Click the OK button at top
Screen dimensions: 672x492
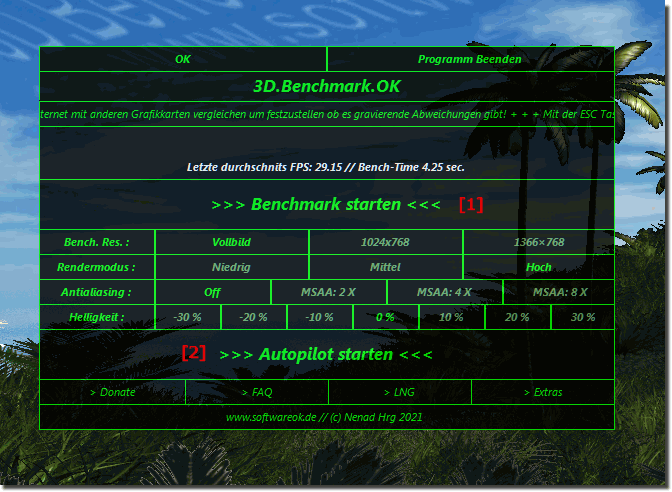[183, 59]
